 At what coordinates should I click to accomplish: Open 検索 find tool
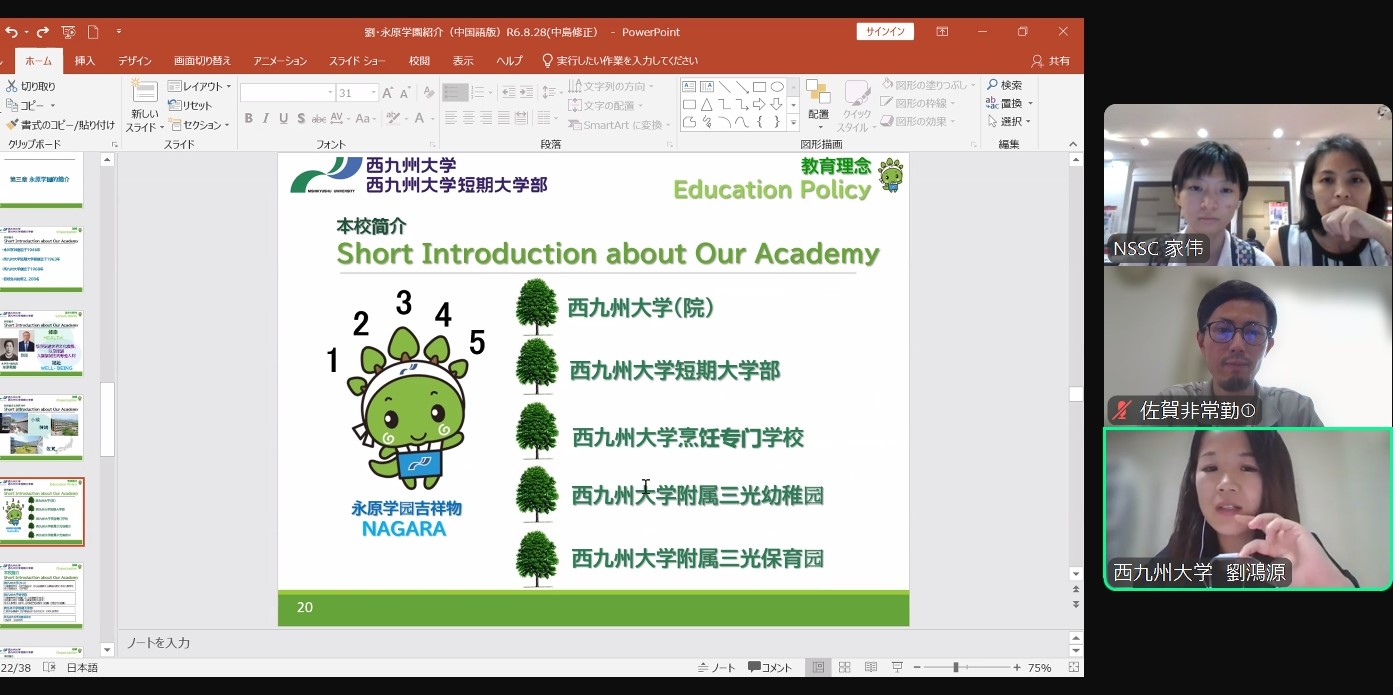[x=1004, y=86]
